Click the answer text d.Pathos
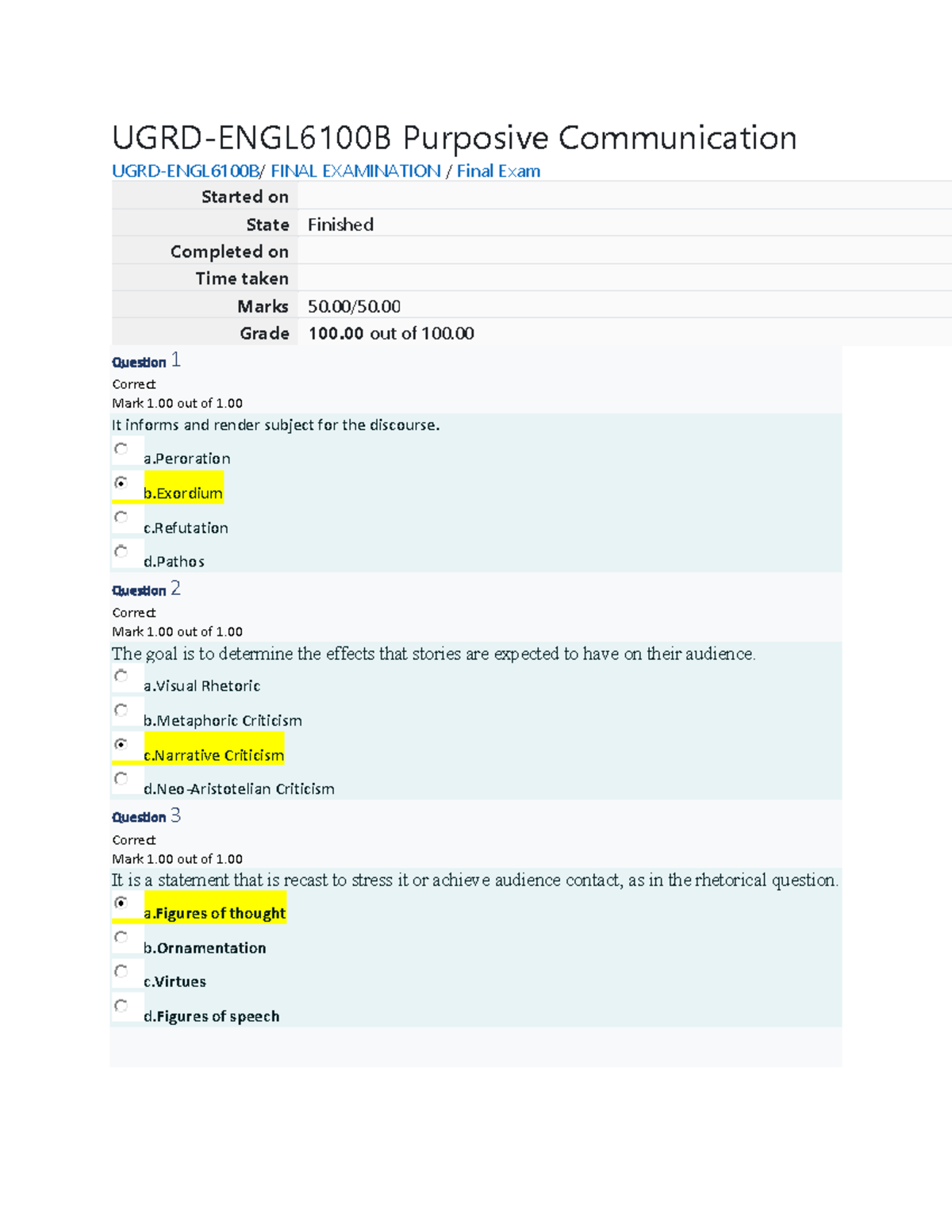 (x=174, y=562)
